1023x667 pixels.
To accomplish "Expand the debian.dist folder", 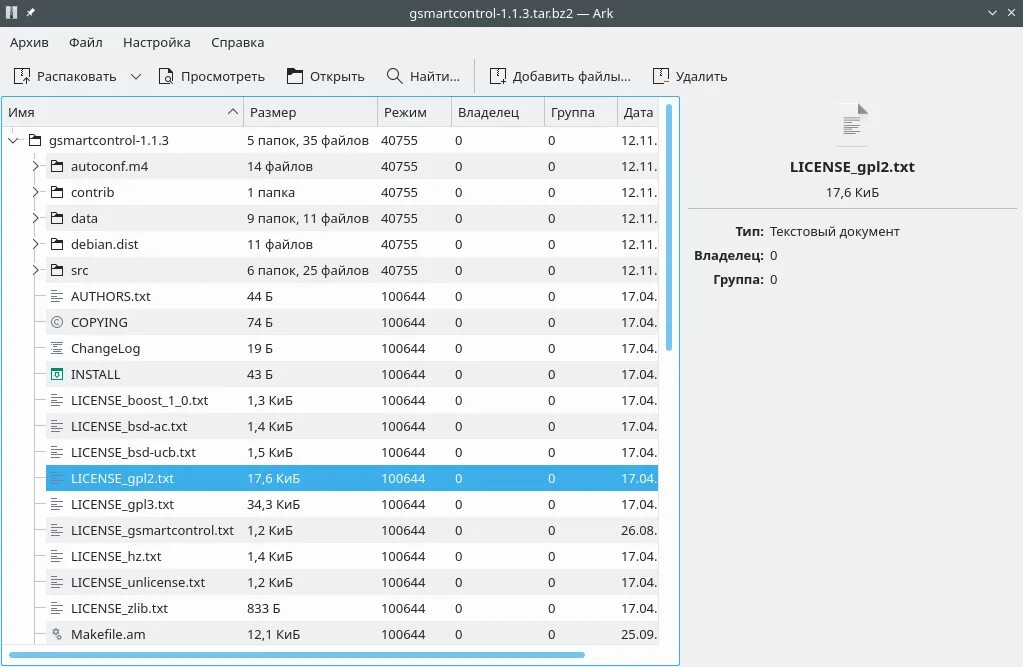I will [35, 244].
